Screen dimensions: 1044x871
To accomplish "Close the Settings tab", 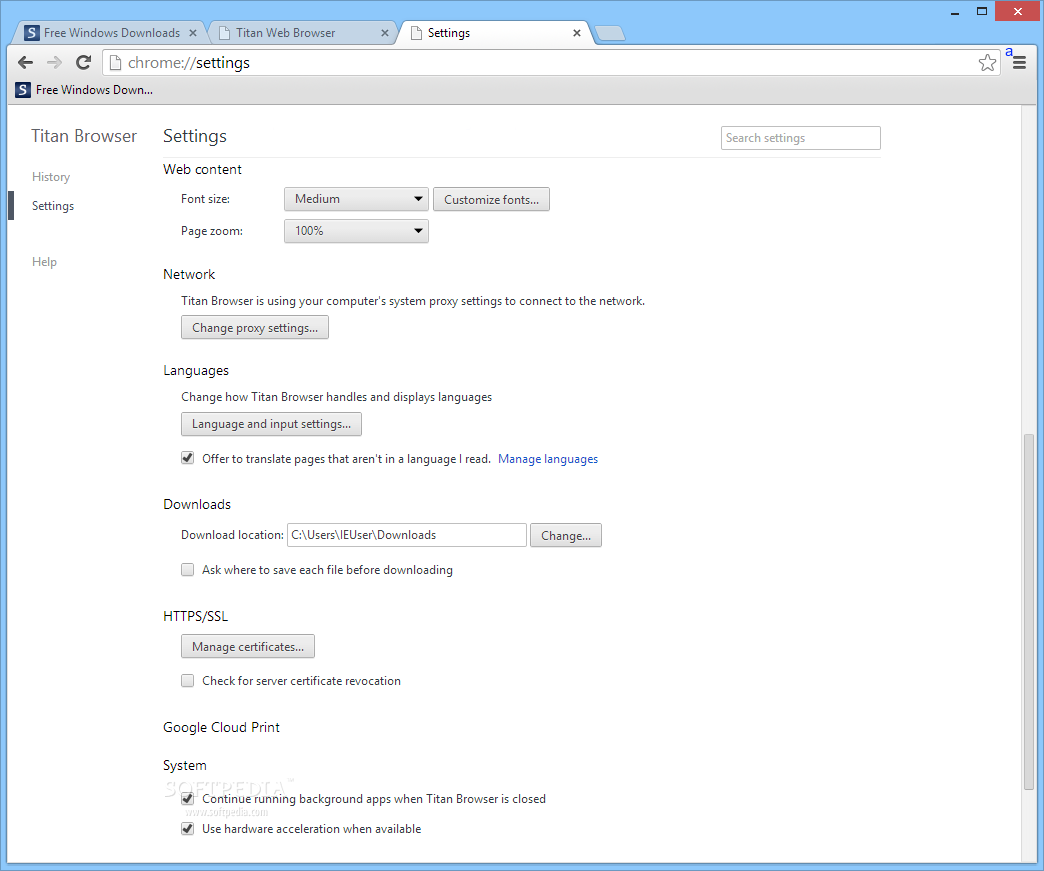I will pos(577,33).
